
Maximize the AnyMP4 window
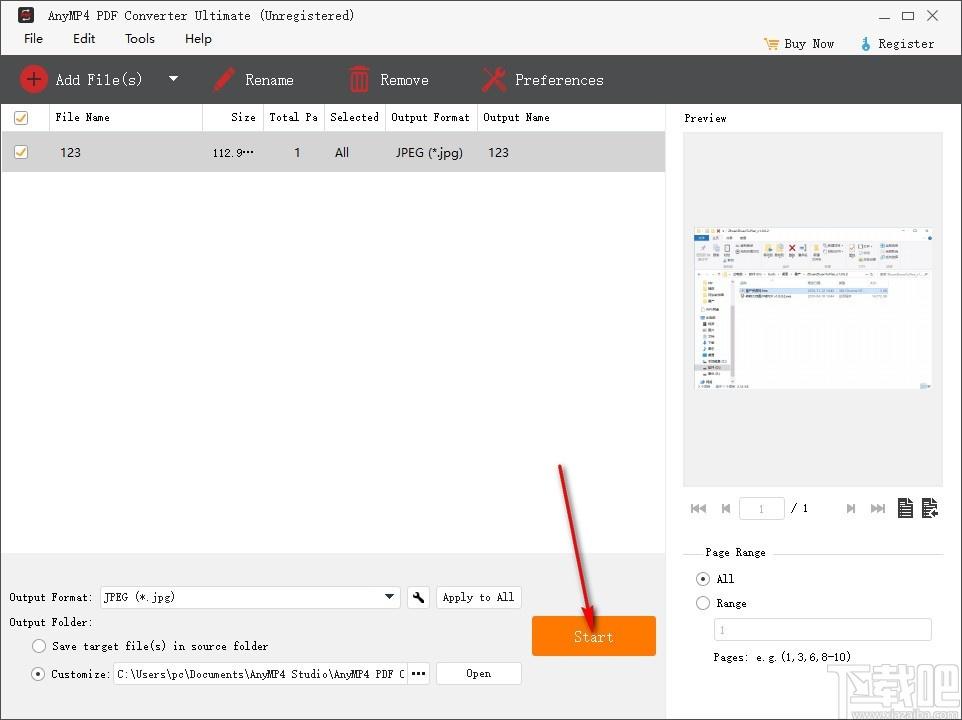click(x=908, y=16)
